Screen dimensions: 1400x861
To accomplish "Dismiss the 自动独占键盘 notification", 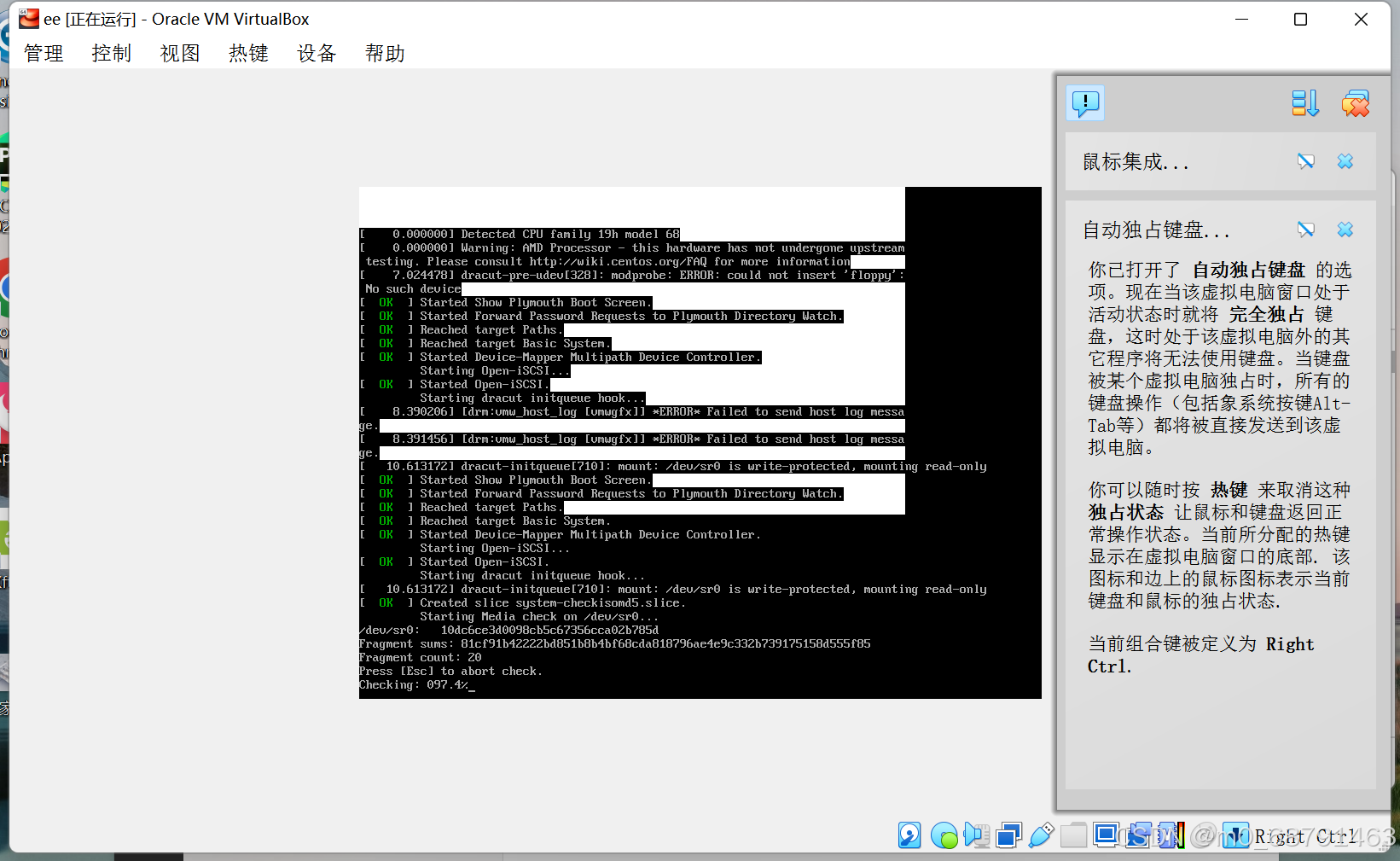I will tap(1345, 230).
